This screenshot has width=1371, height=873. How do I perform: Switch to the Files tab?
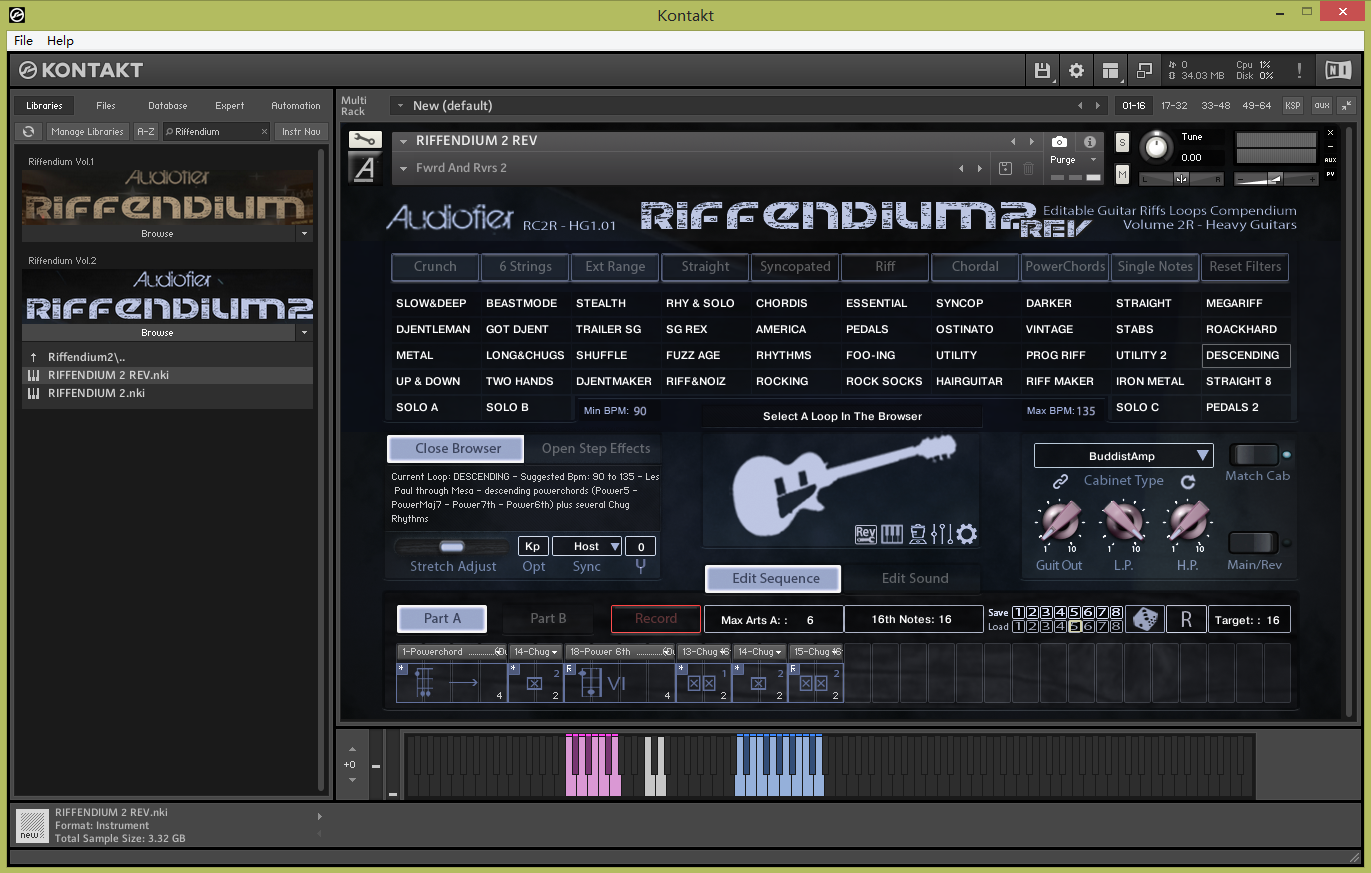106,105
